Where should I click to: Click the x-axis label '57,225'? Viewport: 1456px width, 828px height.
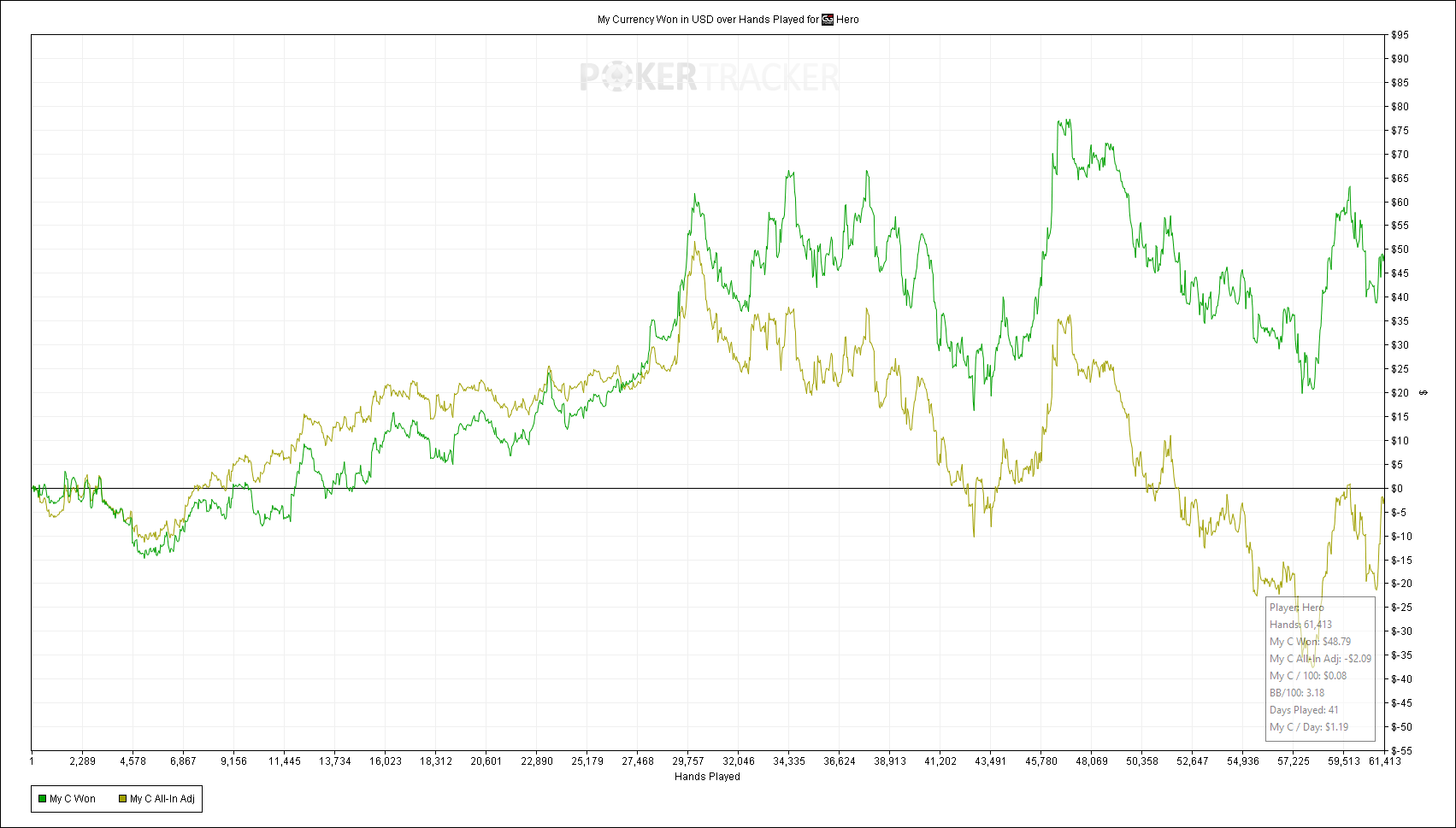(1293, 761)
